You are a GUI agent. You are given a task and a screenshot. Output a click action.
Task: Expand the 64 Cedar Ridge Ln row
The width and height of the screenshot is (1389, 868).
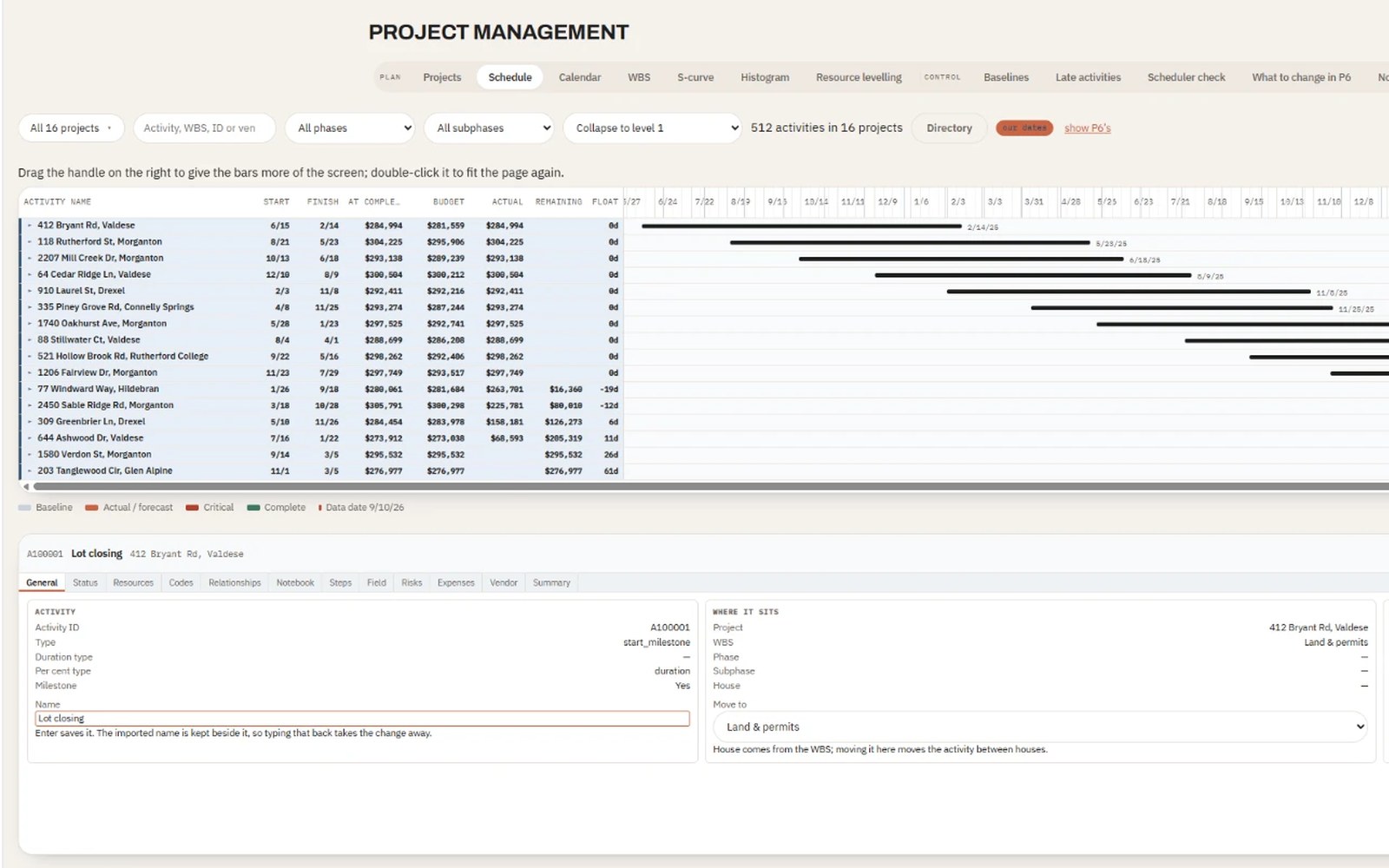[30, 275]
